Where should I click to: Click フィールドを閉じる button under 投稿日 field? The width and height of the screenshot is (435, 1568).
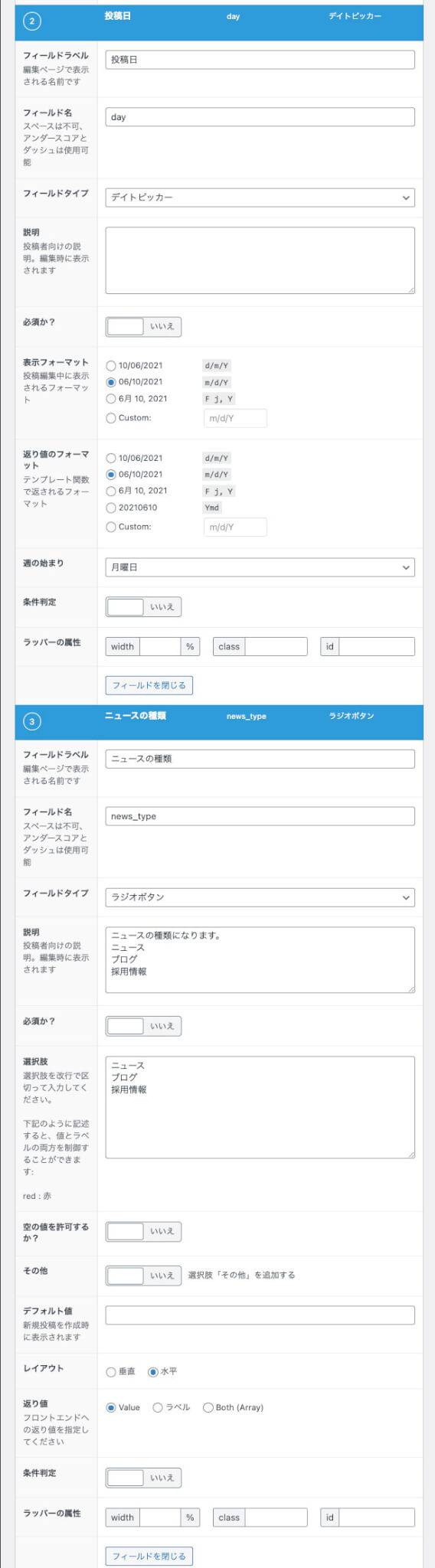[149, 685]
